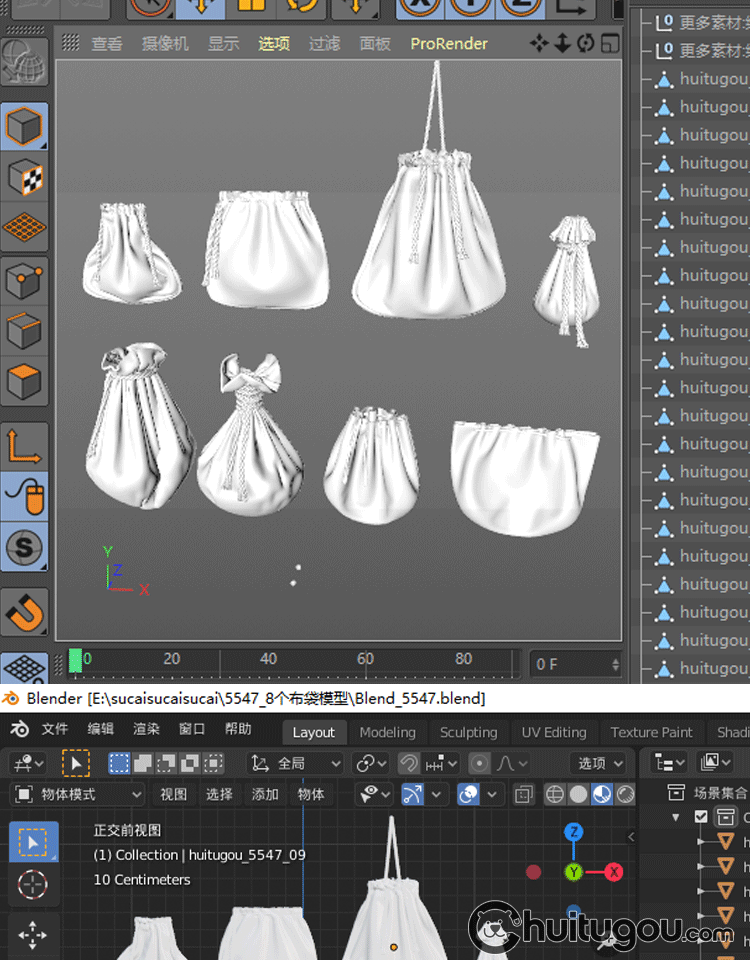Select Blender's Move tool

(x=33, y=936)
